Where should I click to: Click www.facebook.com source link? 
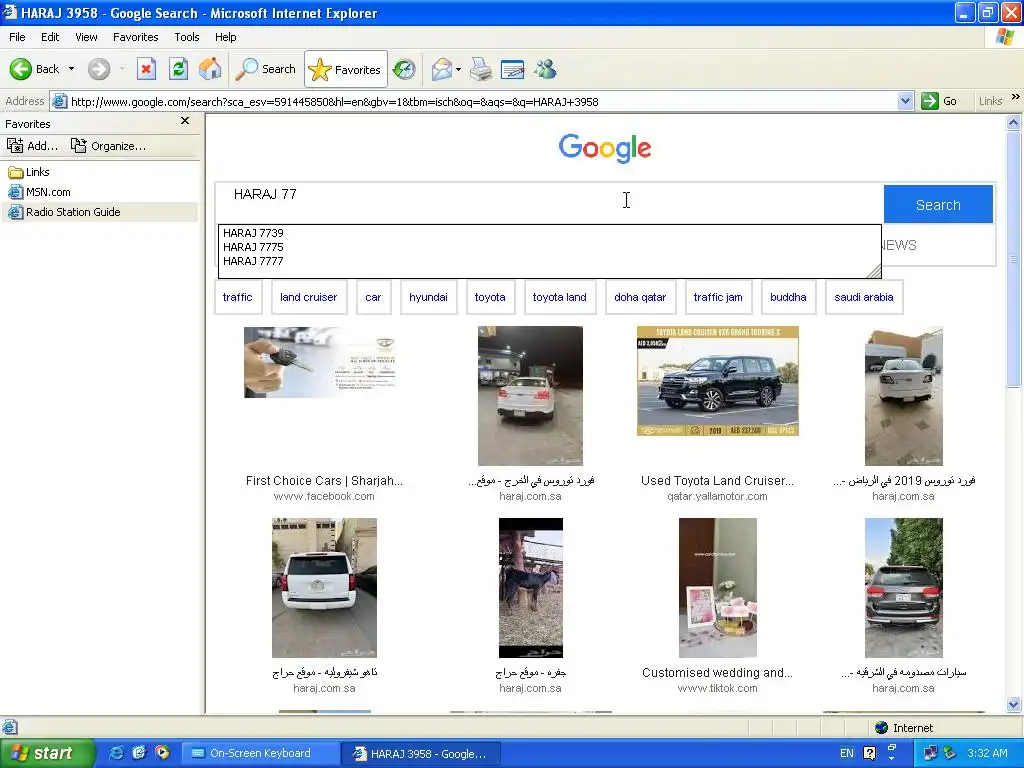coord(324,496)
